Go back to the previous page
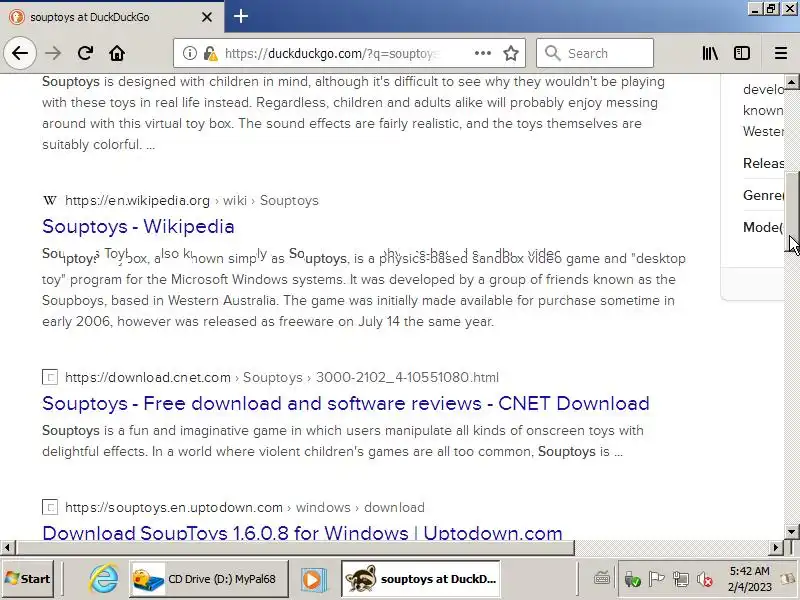 (x=20, y=53)
